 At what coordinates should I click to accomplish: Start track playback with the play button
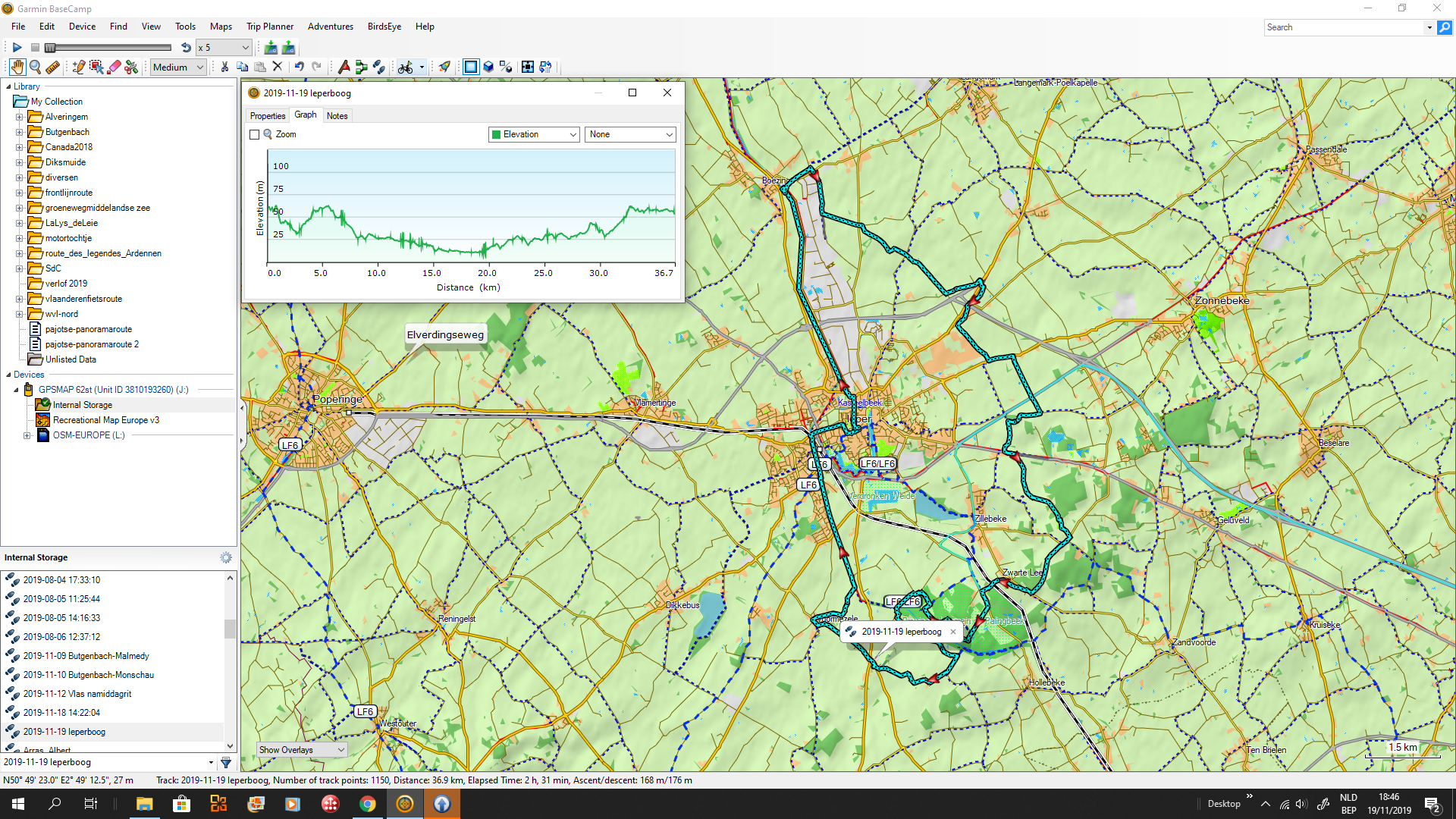point(17,47)
